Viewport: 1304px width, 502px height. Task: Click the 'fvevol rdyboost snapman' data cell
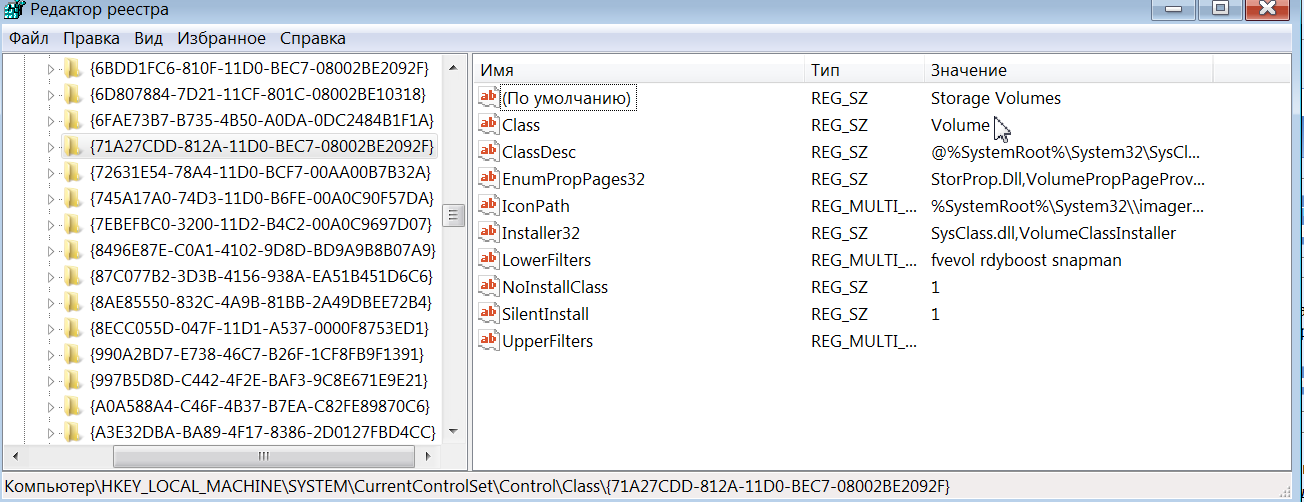[x=1026, y=260]
